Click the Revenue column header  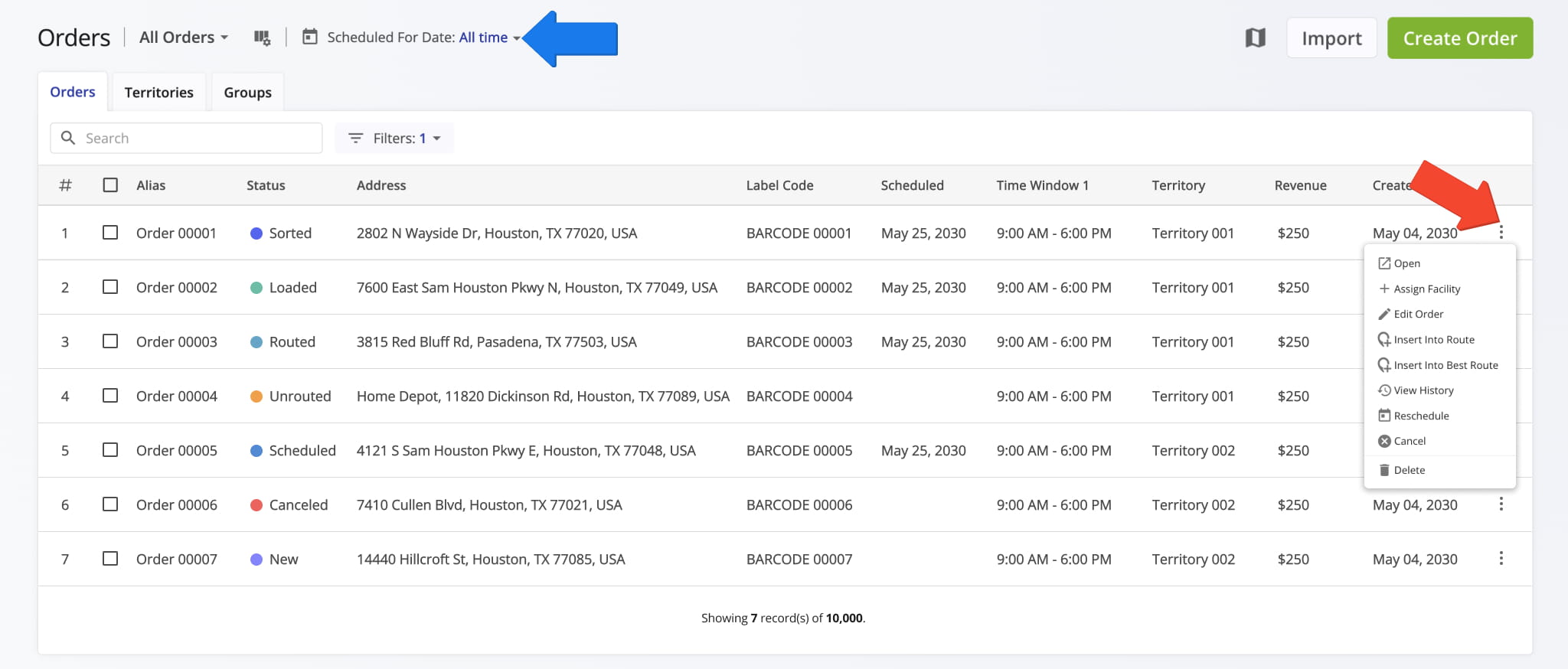click(1300, 185)
